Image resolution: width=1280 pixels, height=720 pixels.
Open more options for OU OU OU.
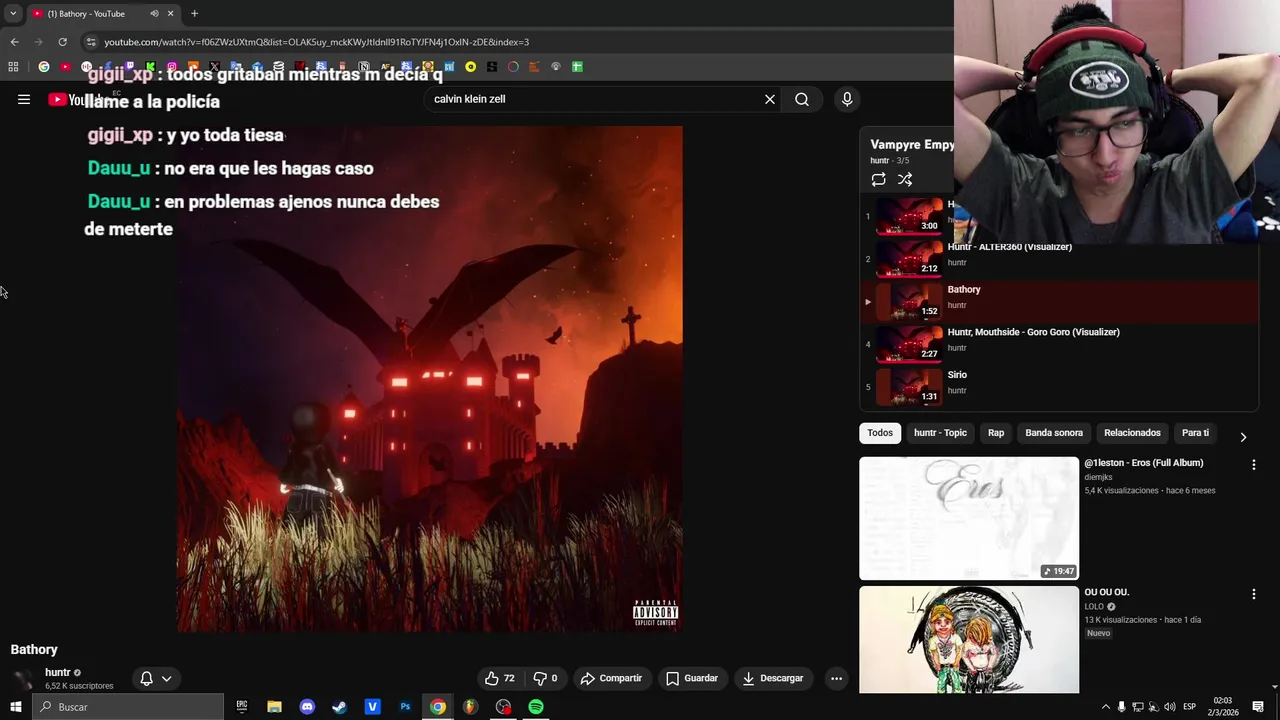pos(1253,594)
